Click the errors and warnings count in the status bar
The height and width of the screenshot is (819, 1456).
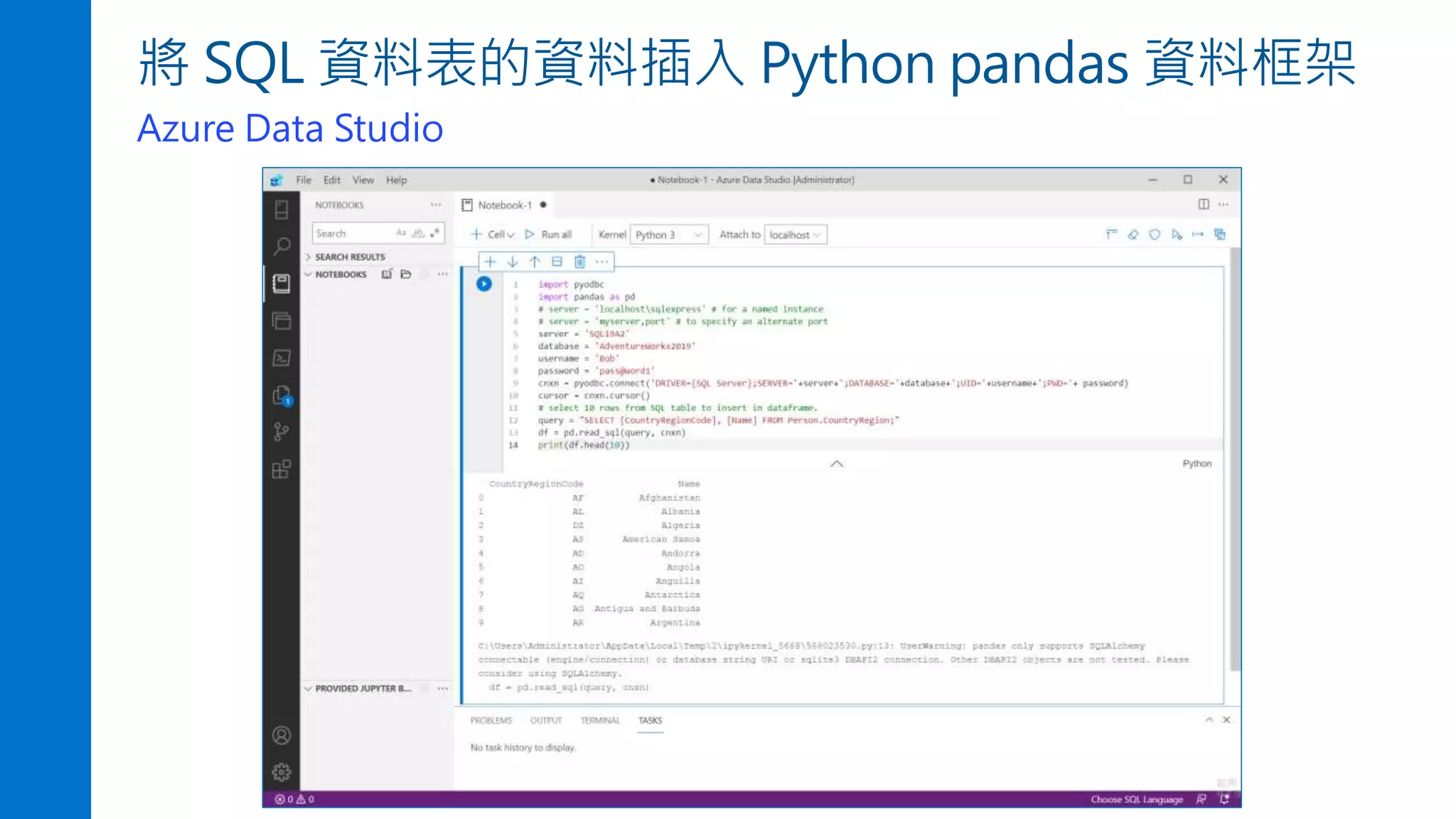tap(295, 799)
